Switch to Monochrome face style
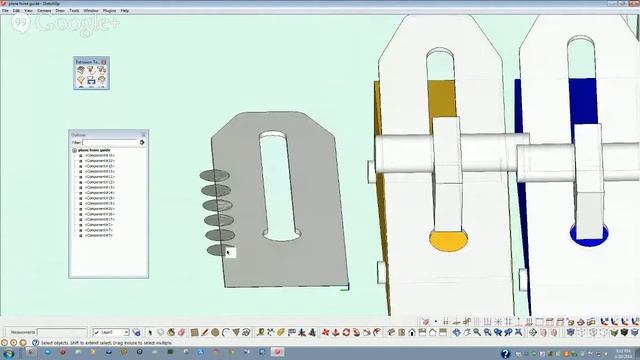 click(x=634, y=333)
